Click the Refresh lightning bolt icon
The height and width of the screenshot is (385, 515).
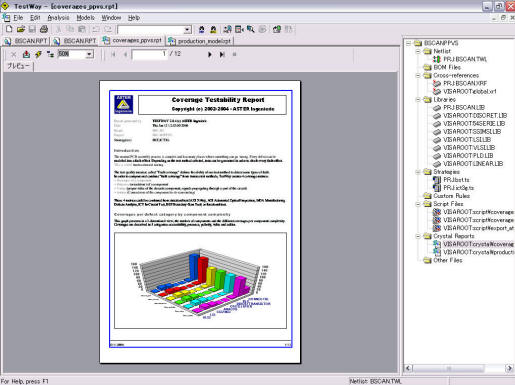pos(38,54)
